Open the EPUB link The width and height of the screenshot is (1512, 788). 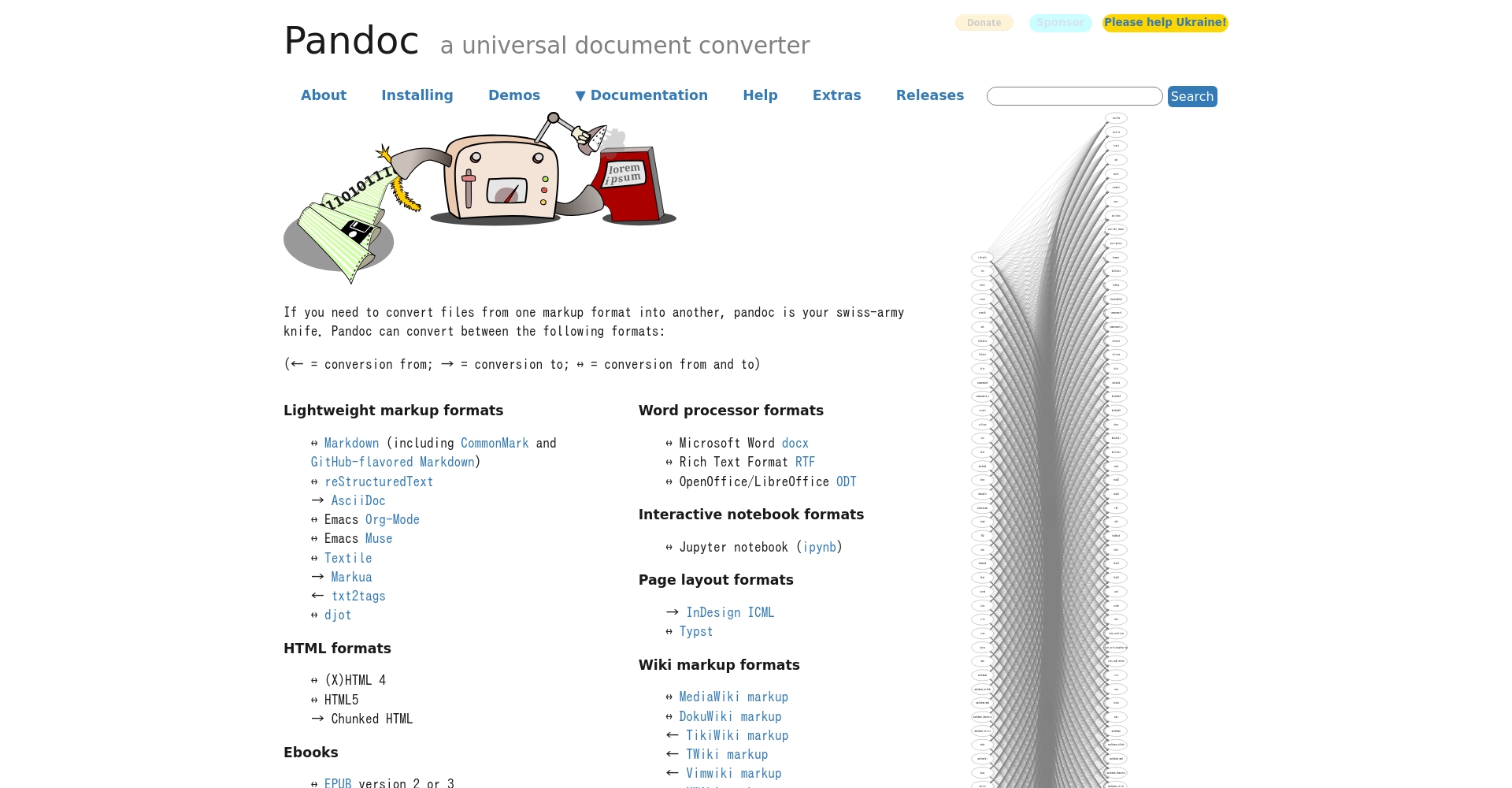338,783
